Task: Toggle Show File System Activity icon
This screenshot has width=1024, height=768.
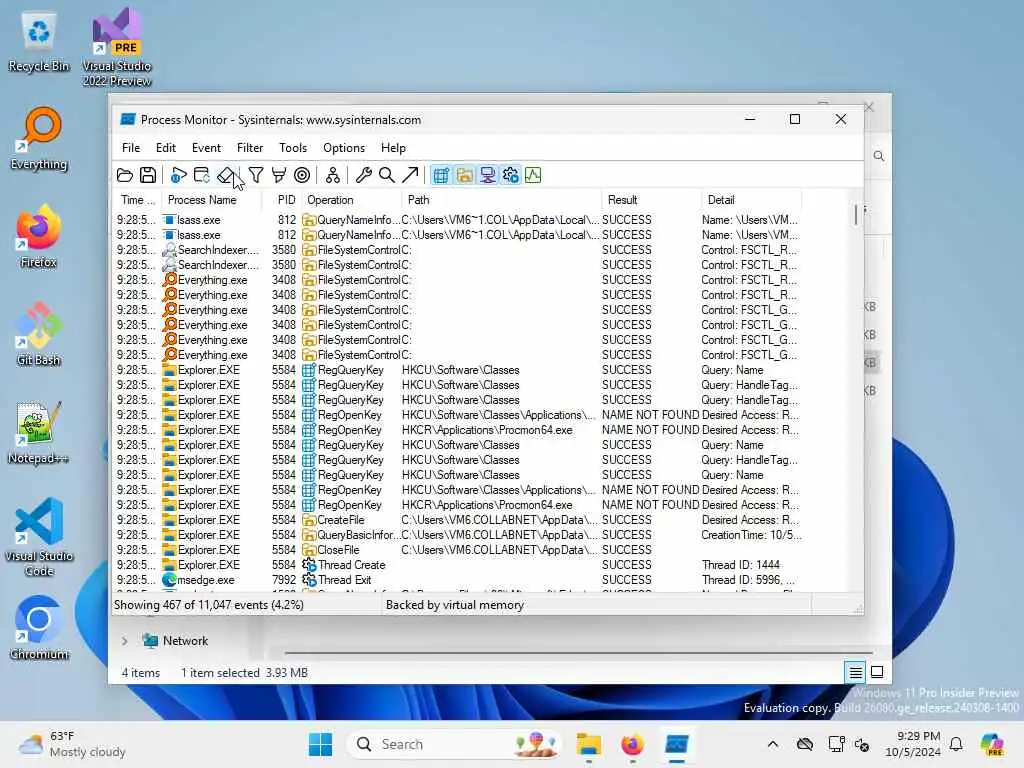Action: pyautogui.click(x=464, y=175)
